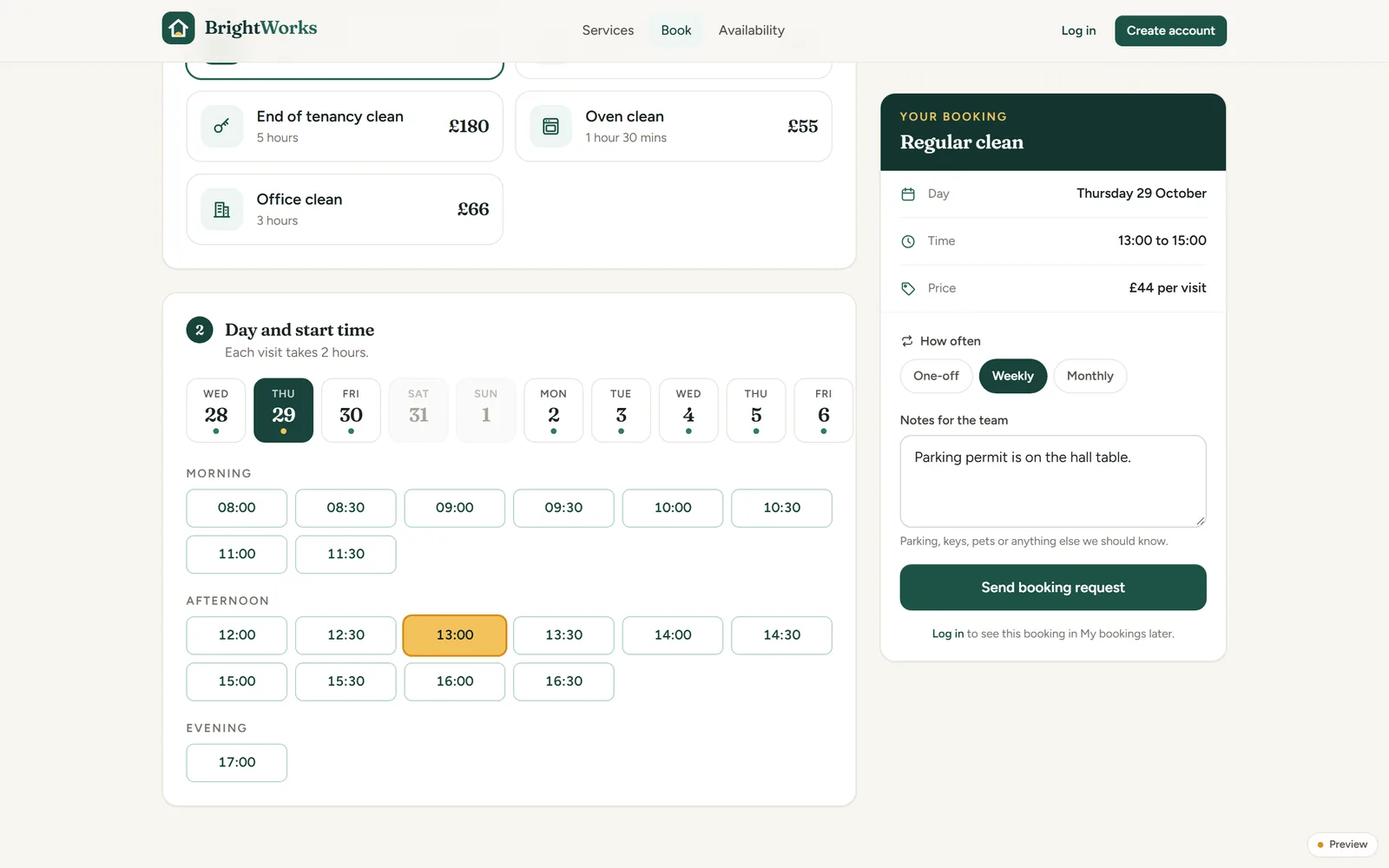Pick the 08:00 morning time slot
This screenshot has width=1389, height=868.
coord(236,508)
